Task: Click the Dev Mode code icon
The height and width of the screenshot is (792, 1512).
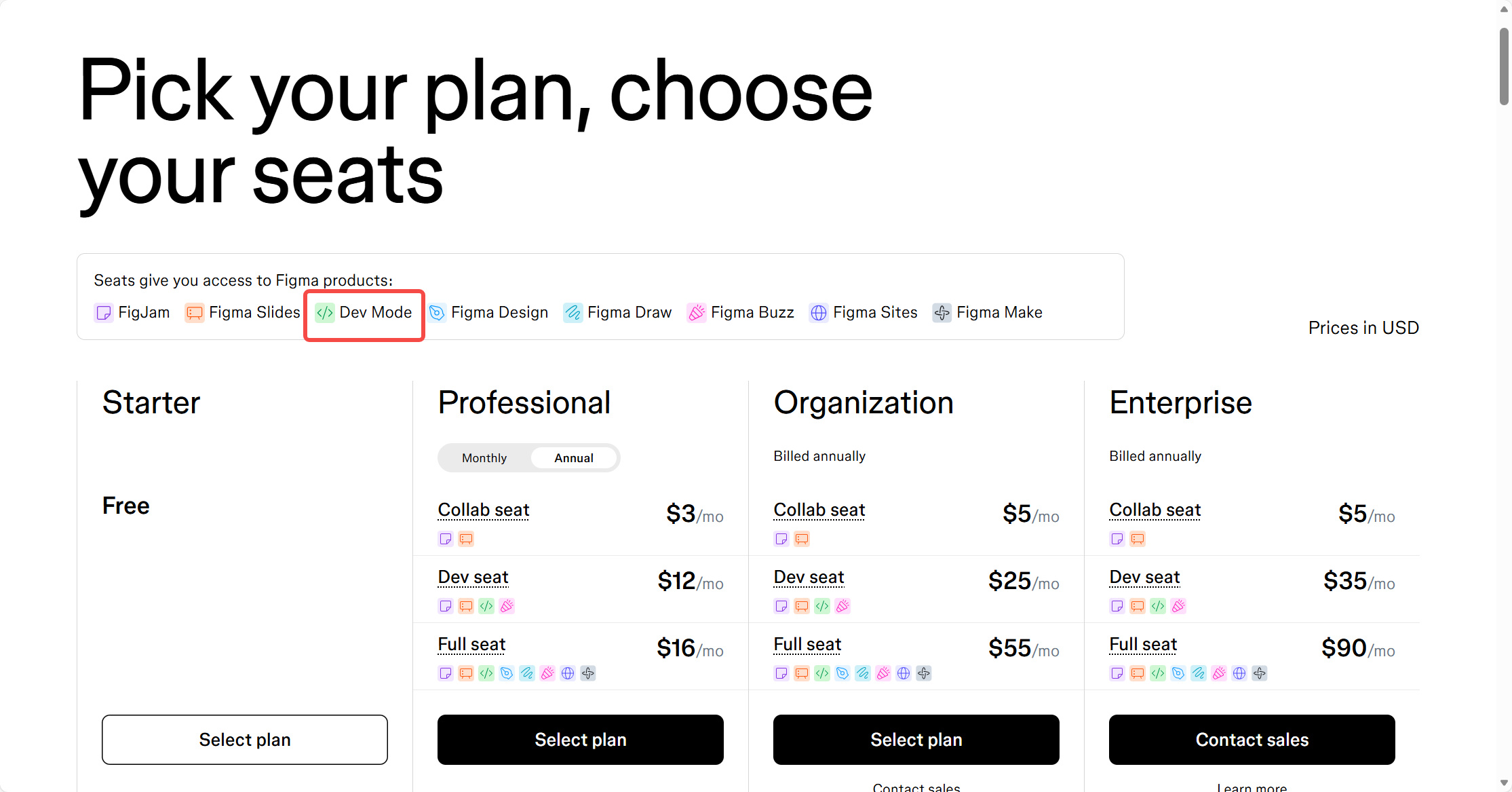Action: (x=325, y=313)
